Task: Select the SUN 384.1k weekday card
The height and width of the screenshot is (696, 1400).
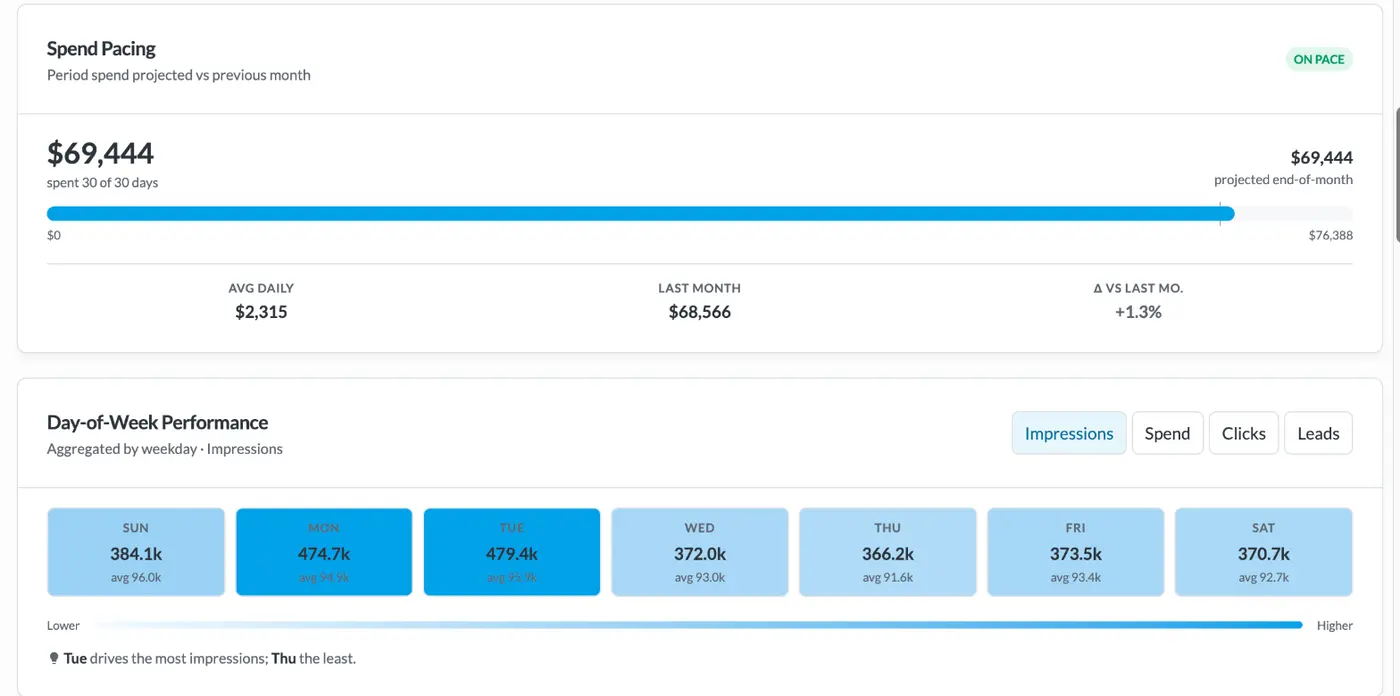Action: 136,552
